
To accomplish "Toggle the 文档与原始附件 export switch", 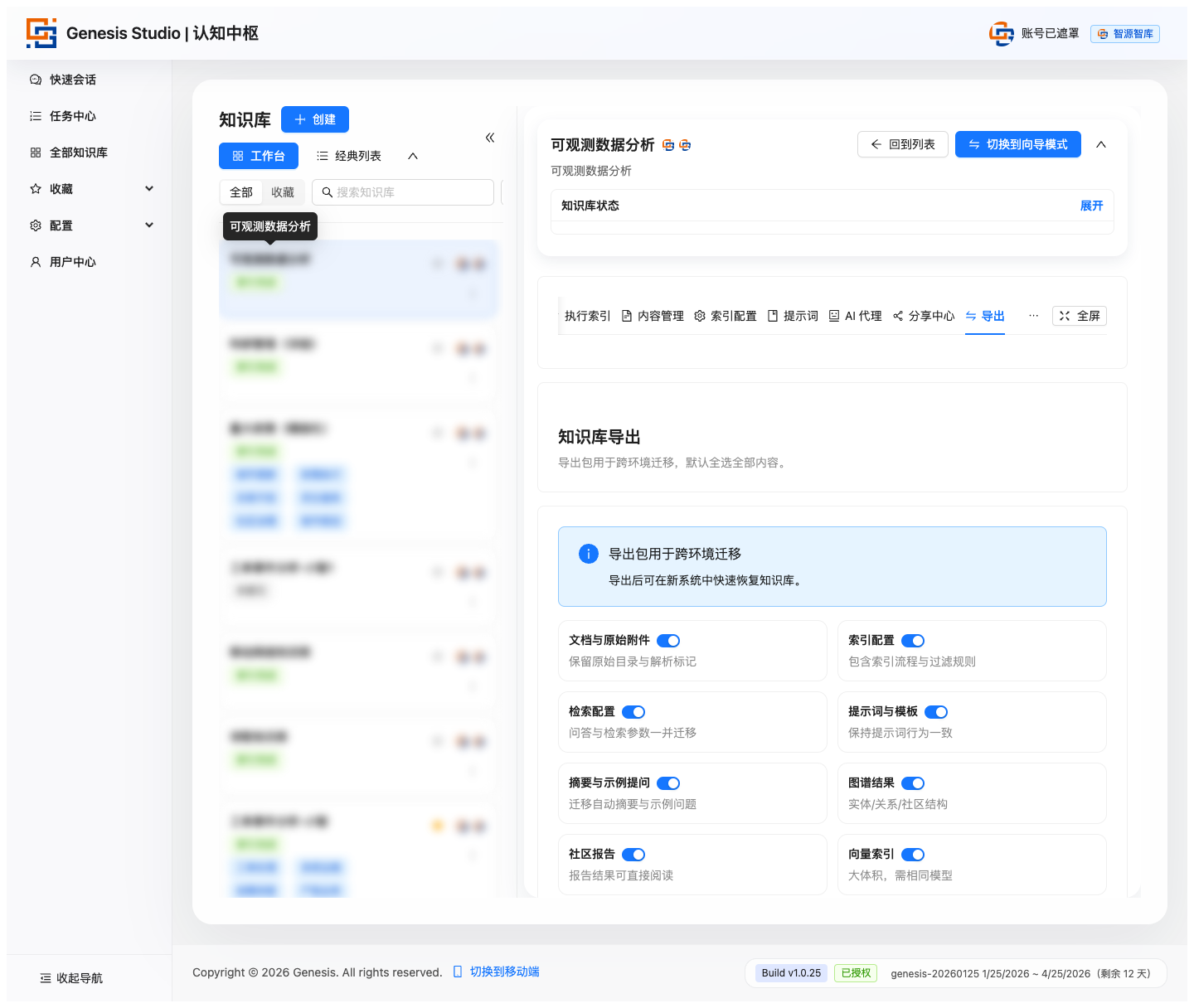I will click(668, 641).
